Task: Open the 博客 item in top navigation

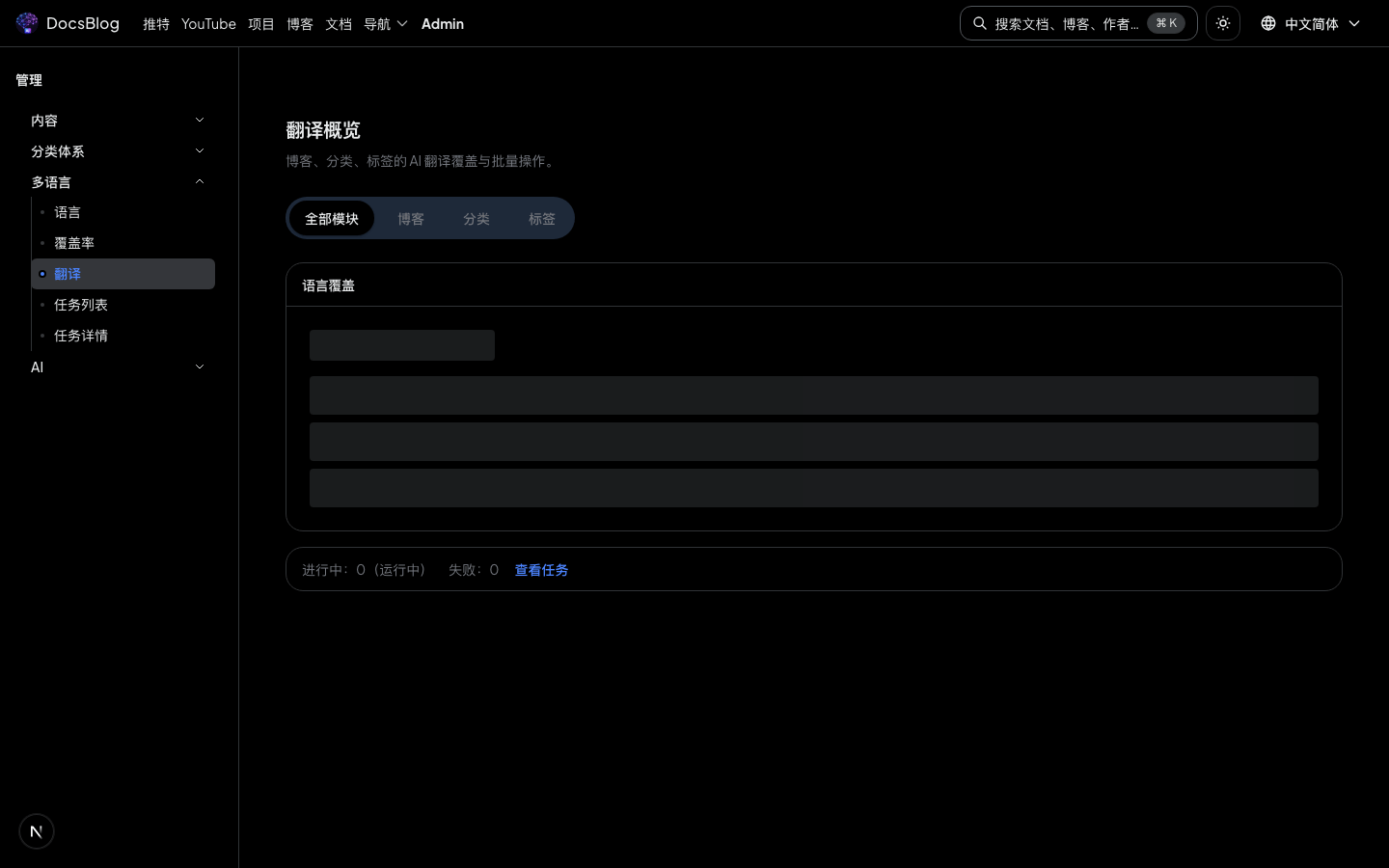Action: point(300,24)
